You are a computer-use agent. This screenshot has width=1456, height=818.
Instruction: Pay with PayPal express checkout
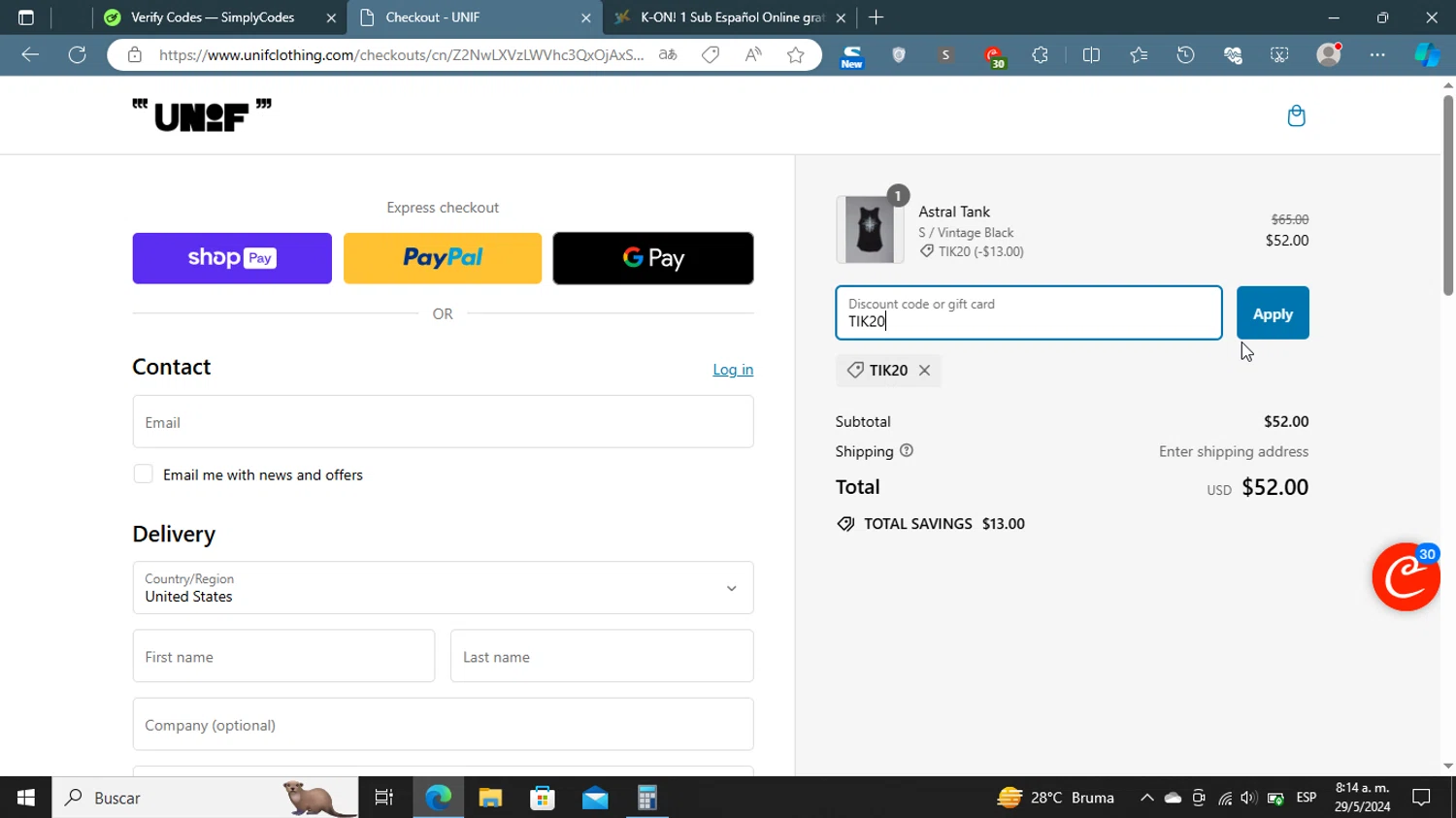tap(443, 258)
